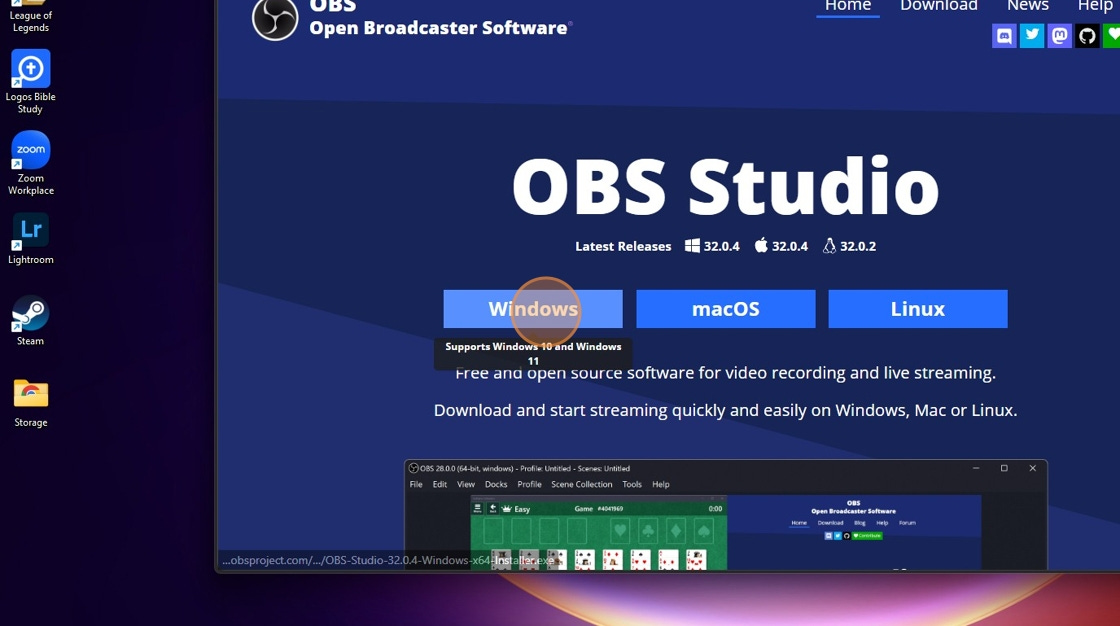Click the green heart contribute icon
The image size is (1120, 626).
click(x=1111, y=35)
